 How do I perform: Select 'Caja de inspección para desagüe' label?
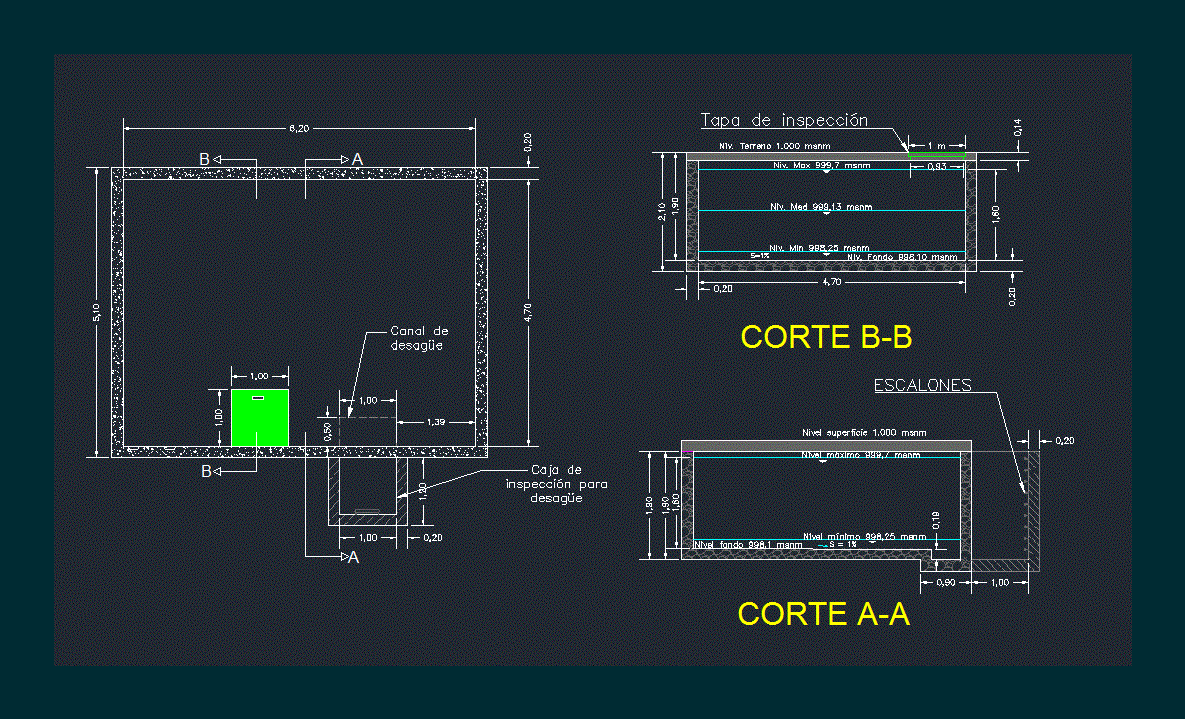point(556,484)
